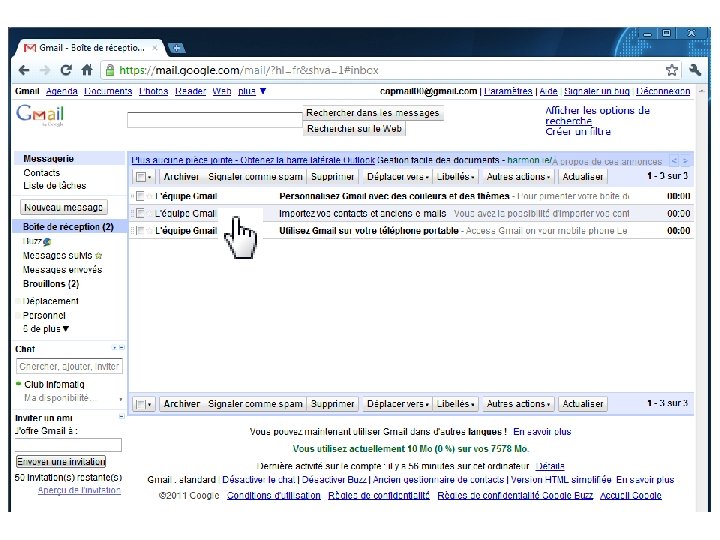720x540 pixels.
Task: Open the bottom Autres actions dropdown
Action: [518, 404]
